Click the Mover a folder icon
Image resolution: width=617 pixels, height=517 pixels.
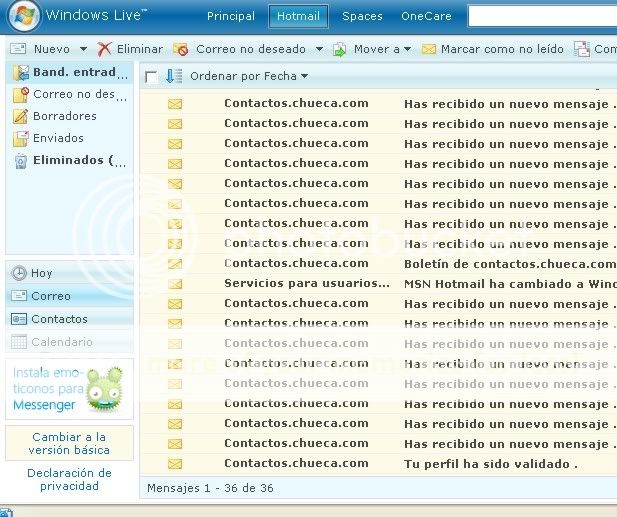pos(340,50)
